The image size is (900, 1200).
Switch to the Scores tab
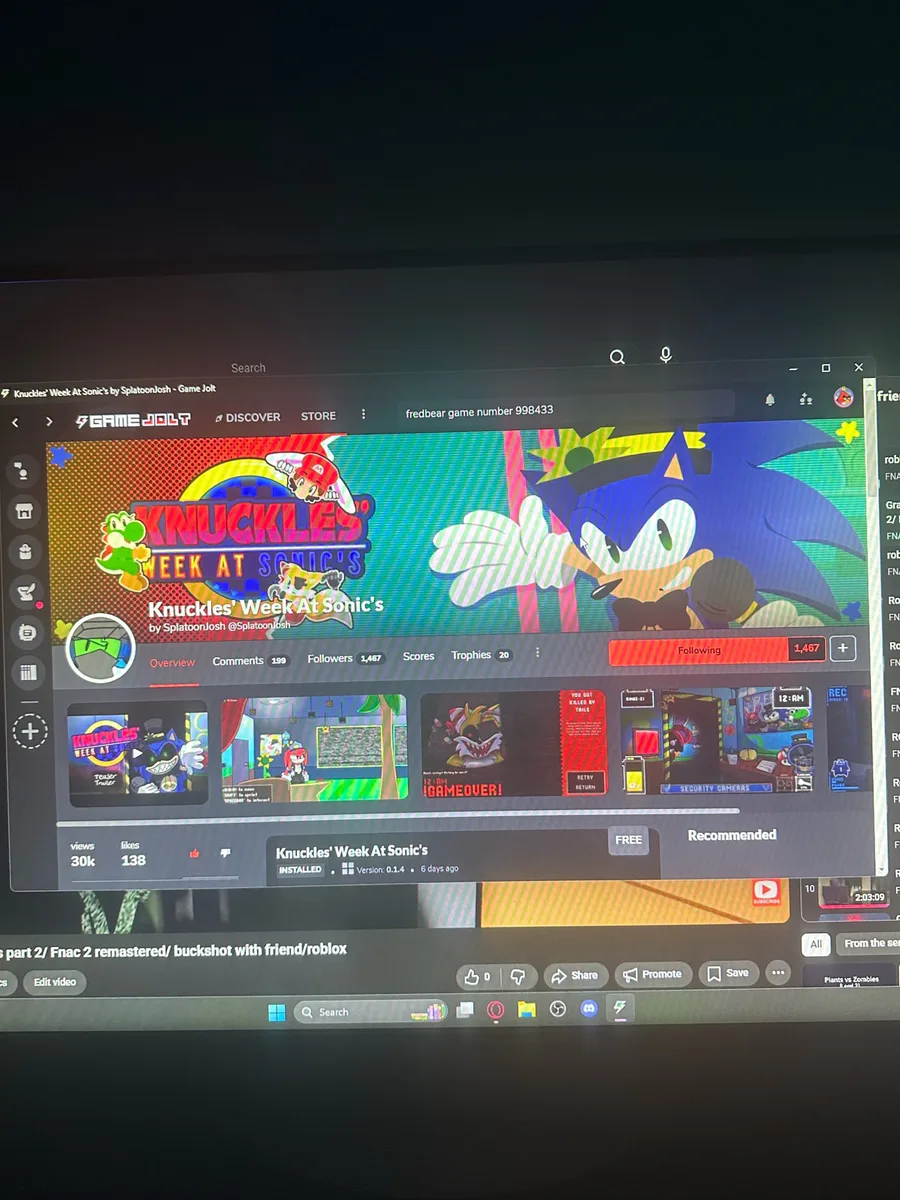pyautogui.click(x=418, y=656)
